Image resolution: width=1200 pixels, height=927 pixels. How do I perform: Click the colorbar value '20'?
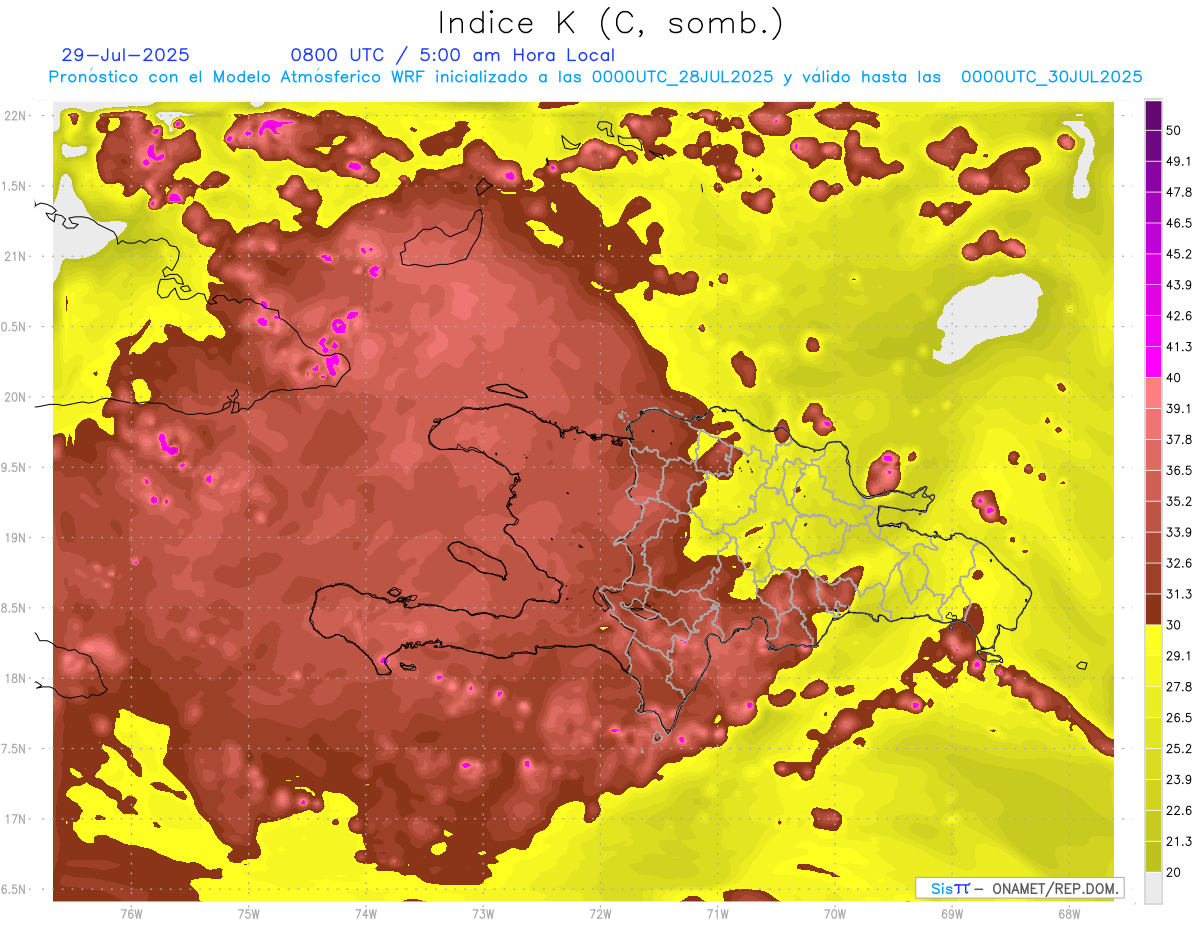tap(1174, 872)
